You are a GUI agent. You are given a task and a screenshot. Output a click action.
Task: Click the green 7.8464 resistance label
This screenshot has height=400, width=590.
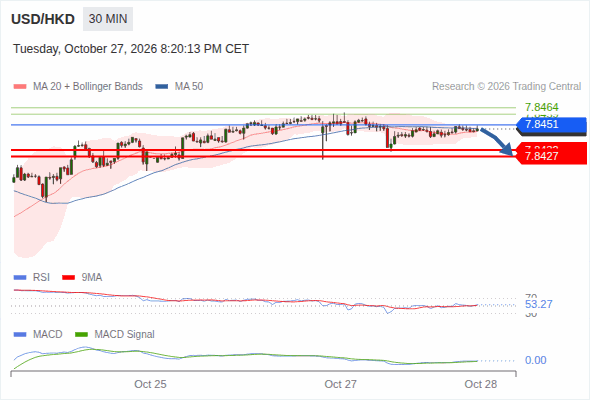click(x=541, y=107)
